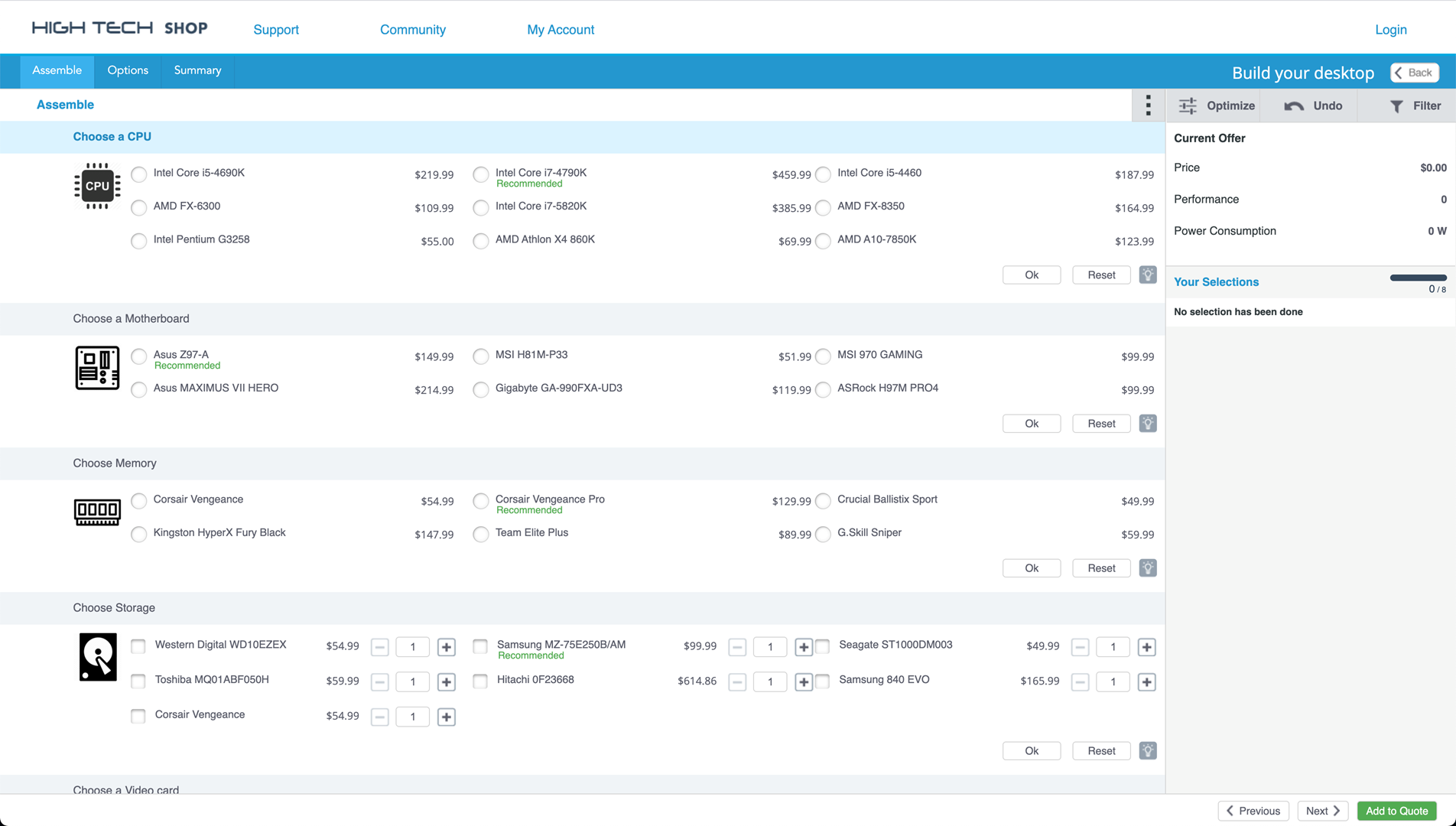Click the lightbulb hint icon in Storage section

[1148, 750]
